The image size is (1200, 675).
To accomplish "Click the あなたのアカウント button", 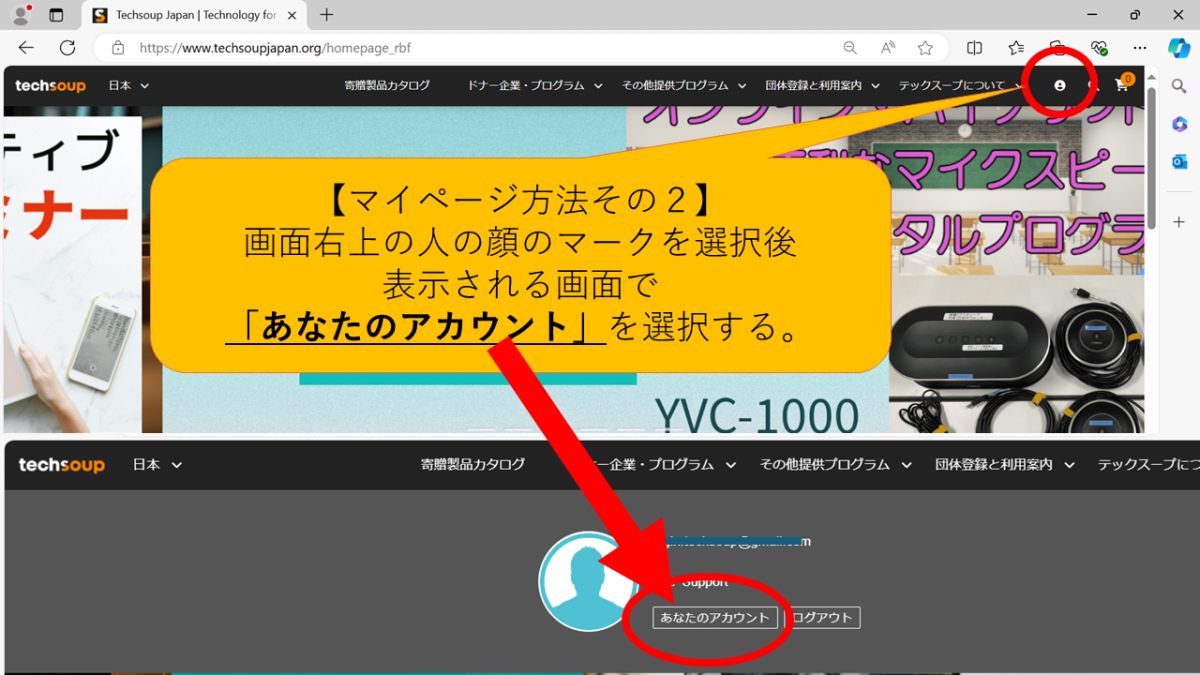I will pyautogui.click(x=713, y=617).
